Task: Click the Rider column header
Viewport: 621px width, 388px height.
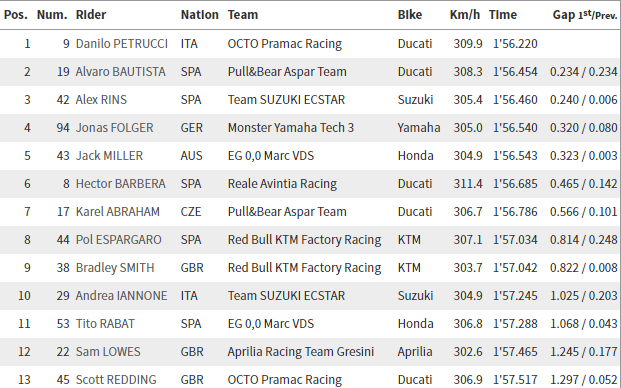Action: (91, 15)
